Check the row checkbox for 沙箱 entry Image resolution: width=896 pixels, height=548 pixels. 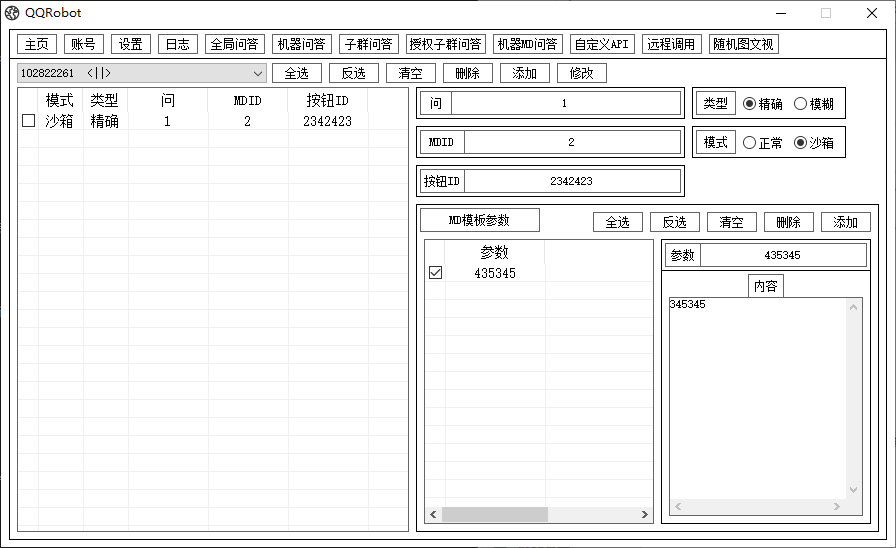28,121
